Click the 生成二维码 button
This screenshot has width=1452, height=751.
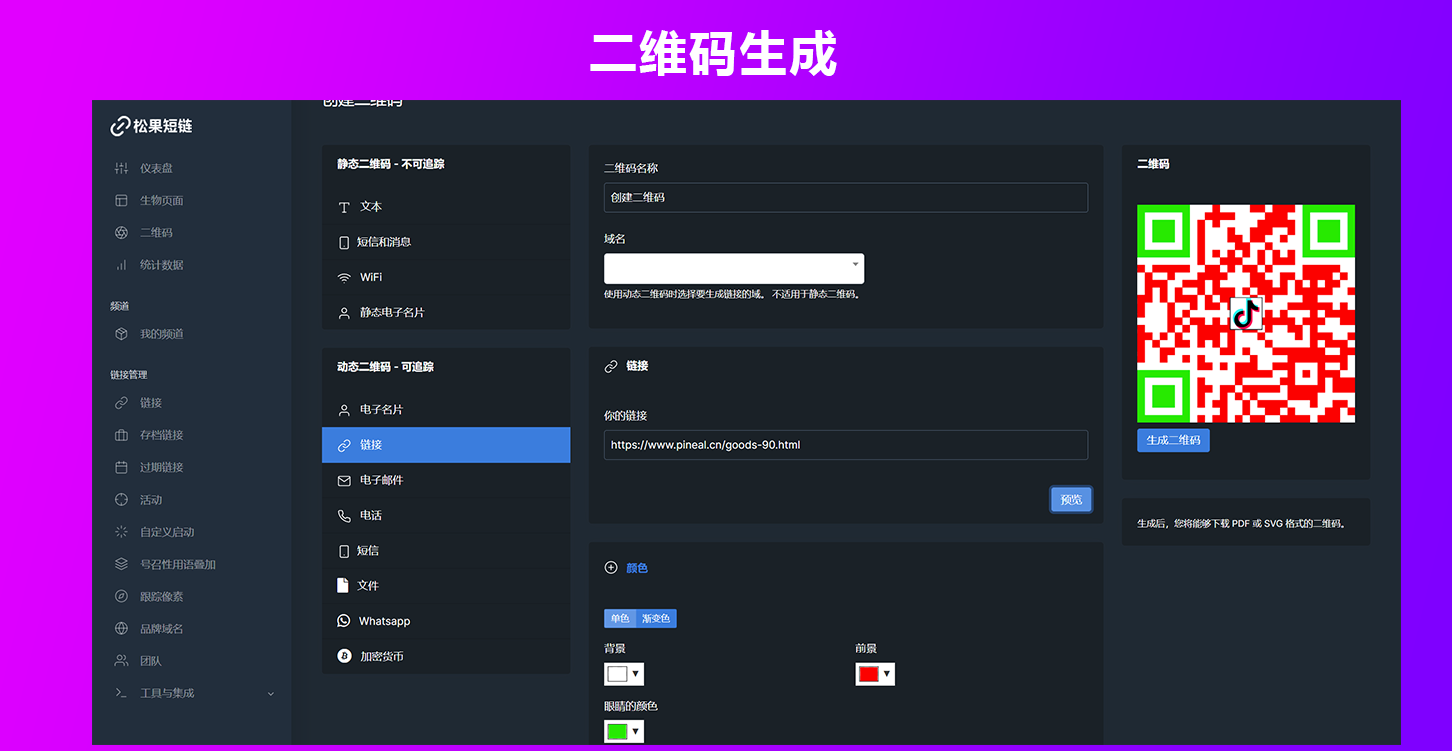point(1173,440)
